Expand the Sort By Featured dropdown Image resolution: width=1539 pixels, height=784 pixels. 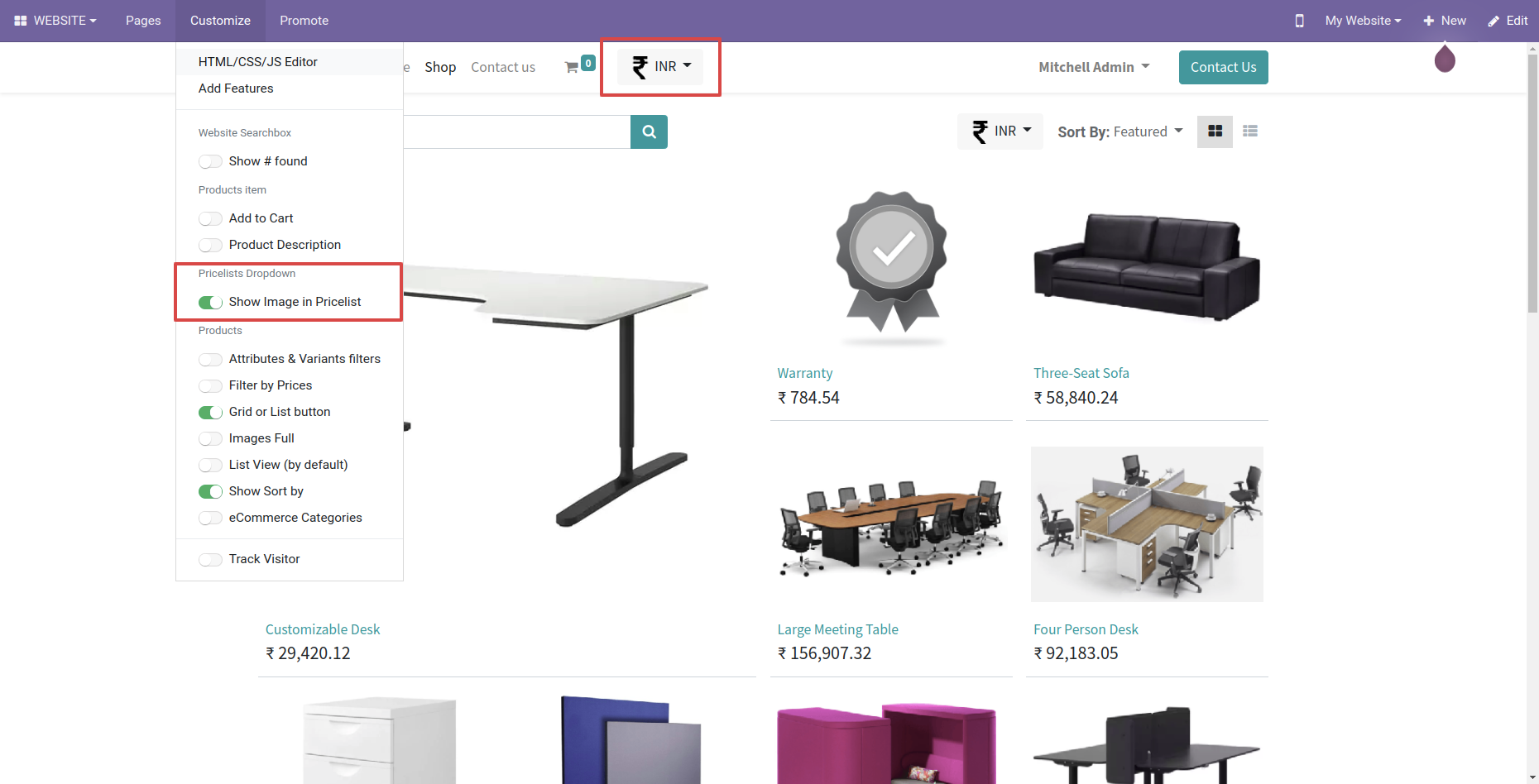1120,131
